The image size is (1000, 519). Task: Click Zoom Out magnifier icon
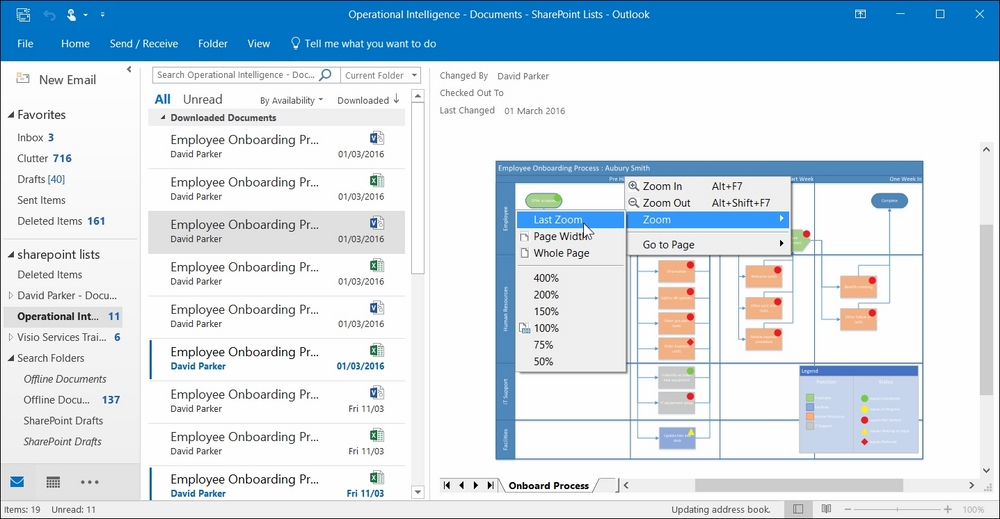click(x=633, y=203)
